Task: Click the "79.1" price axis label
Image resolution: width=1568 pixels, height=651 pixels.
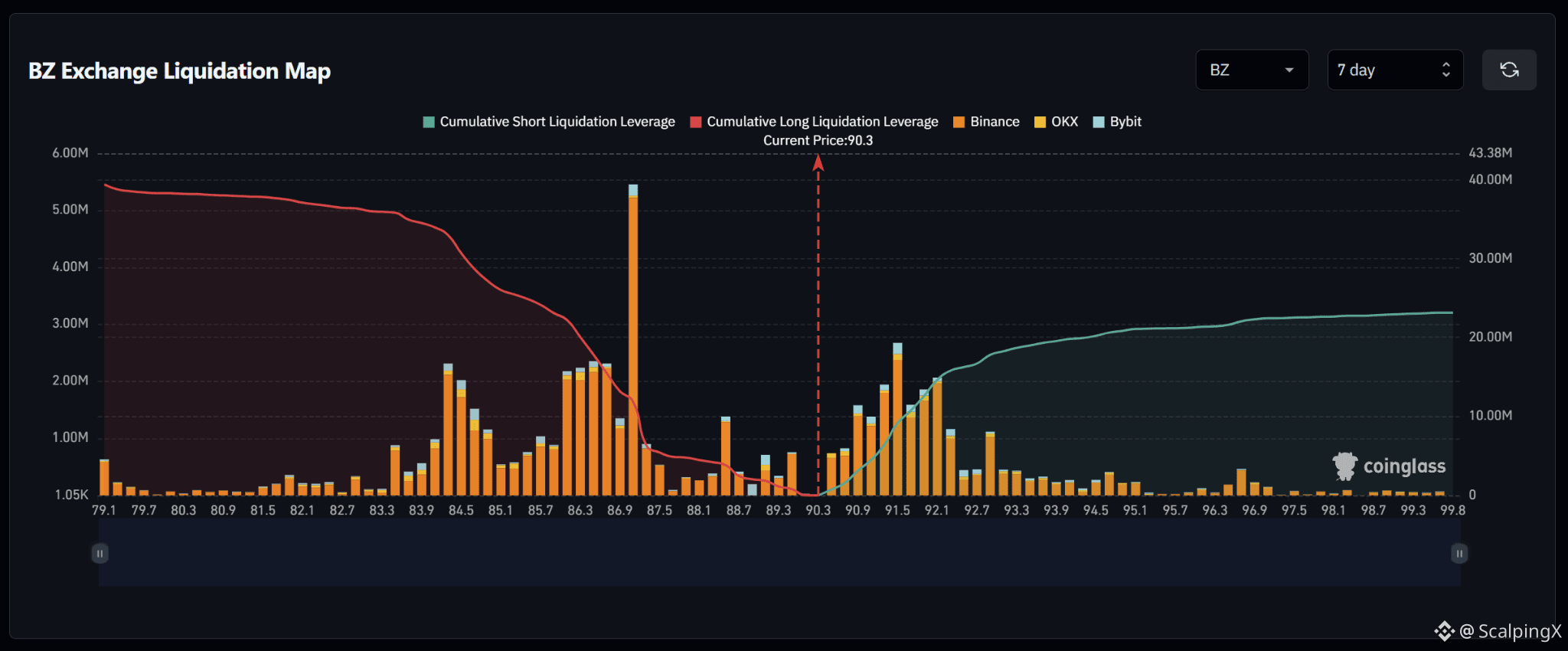Action: tap(104, 510)
